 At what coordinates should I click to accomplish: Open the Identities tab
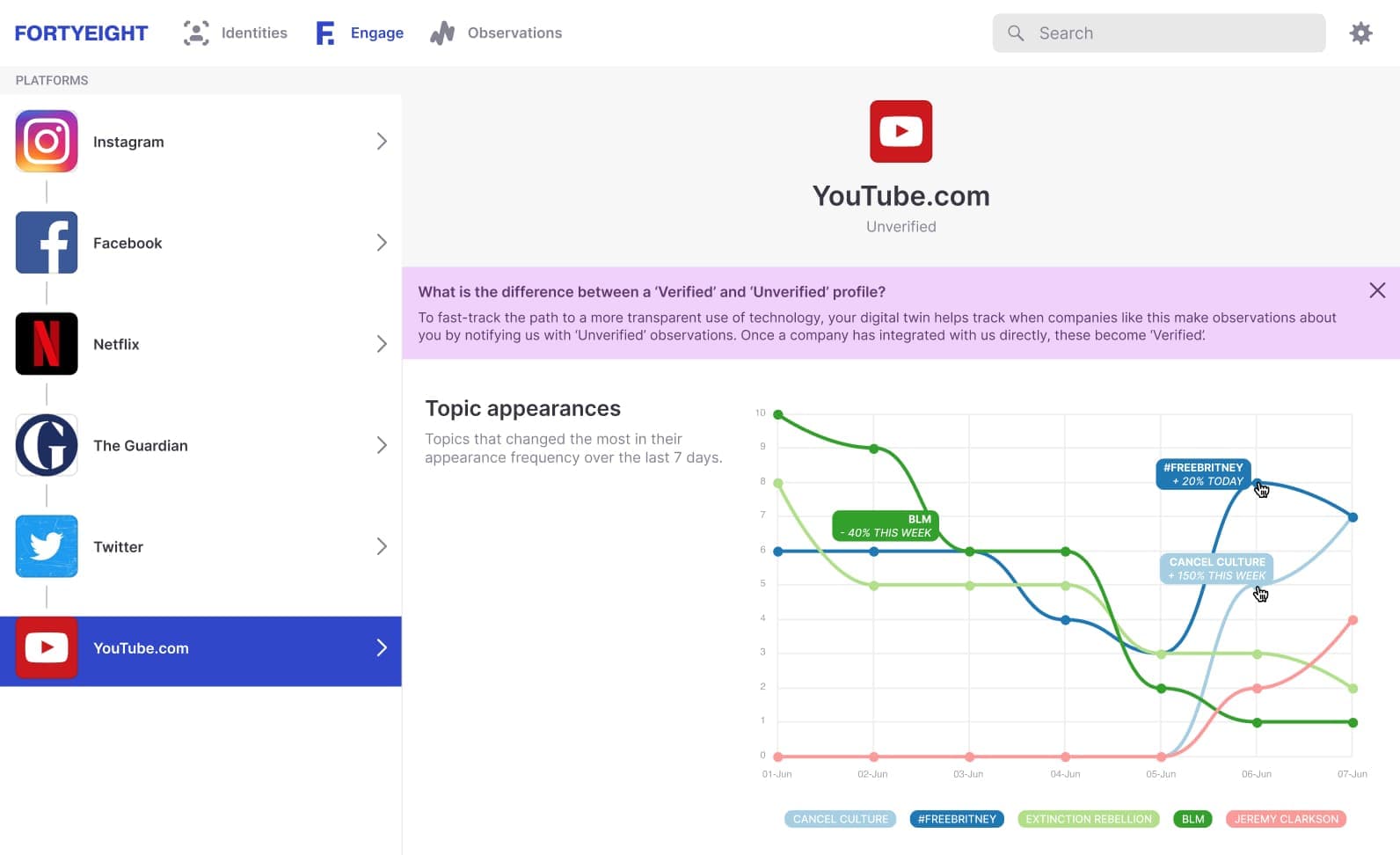[236, 33]
